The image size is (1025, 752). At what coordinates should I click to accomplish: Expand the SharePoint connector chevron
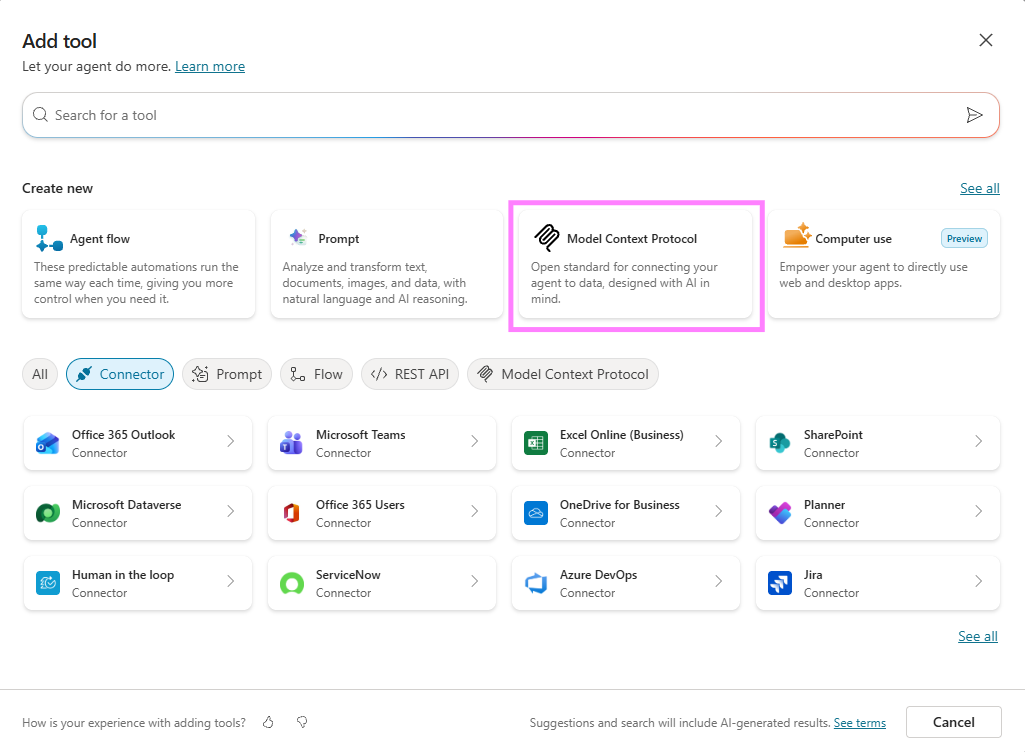(978, 441)
